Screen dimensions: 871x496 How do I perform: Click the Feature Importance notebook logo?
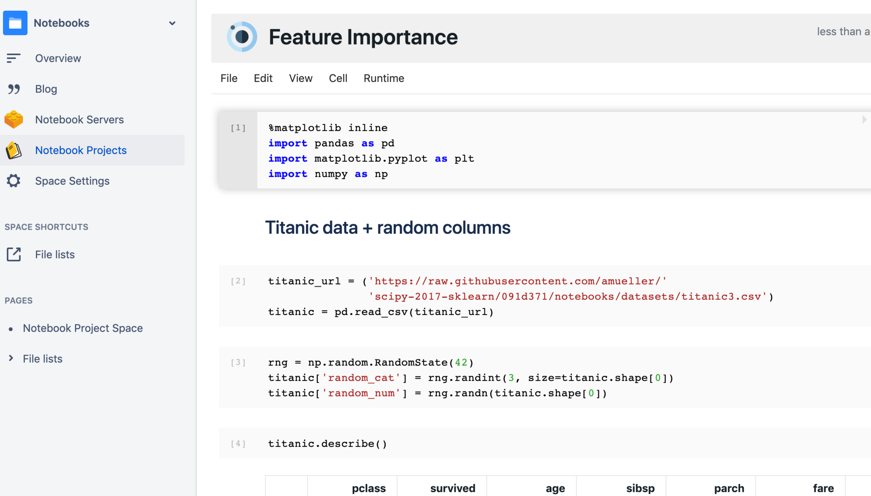242,37
